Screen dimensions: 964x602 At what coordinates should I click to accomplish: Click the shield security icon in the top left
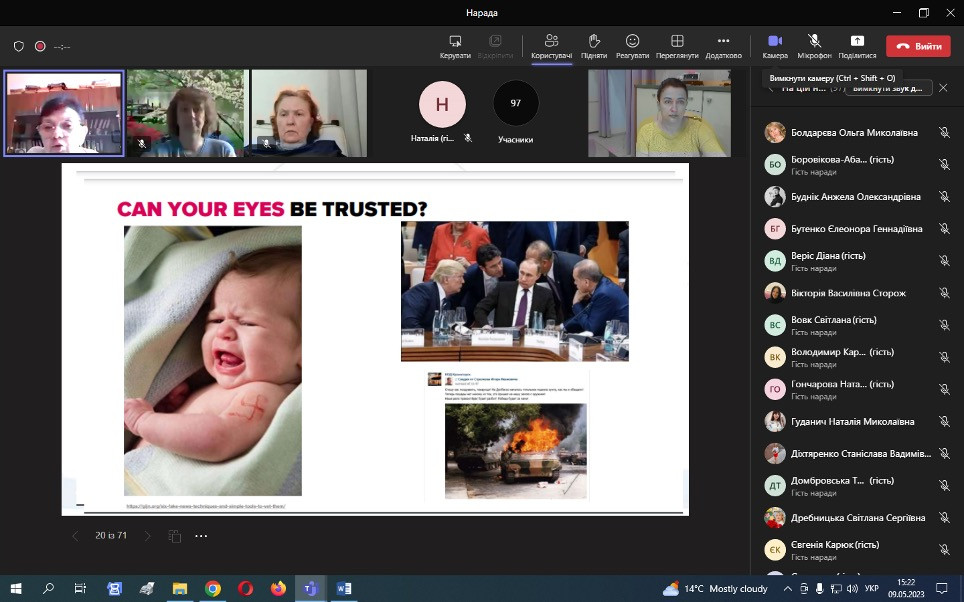click(x=19, y=46)
